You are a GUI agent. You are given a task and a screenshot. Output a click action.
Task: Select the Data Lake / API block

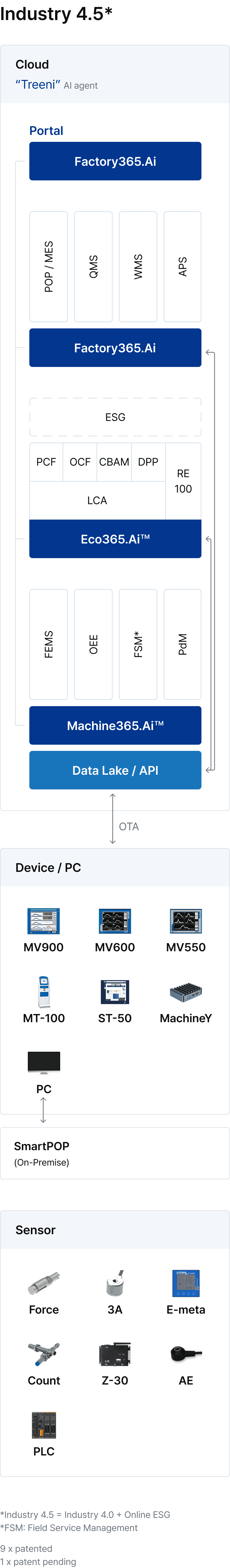pos(115,770)
